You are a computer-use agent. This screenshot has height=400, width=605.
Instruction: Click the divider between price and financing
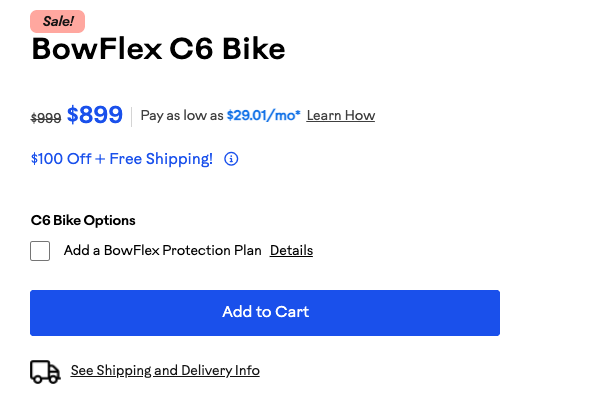[x=132, y=116]
